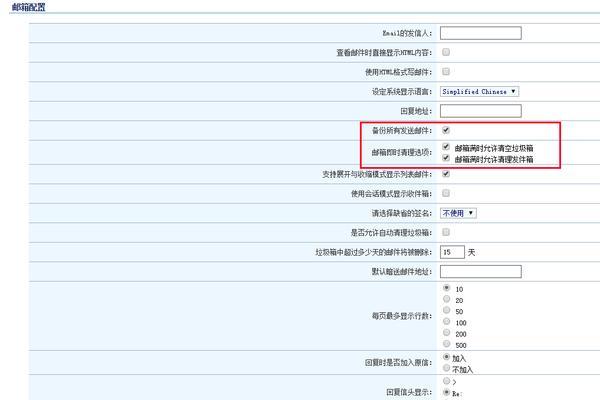
Task: Select the Re: reply header radio
Action: [x=446, y=392]
